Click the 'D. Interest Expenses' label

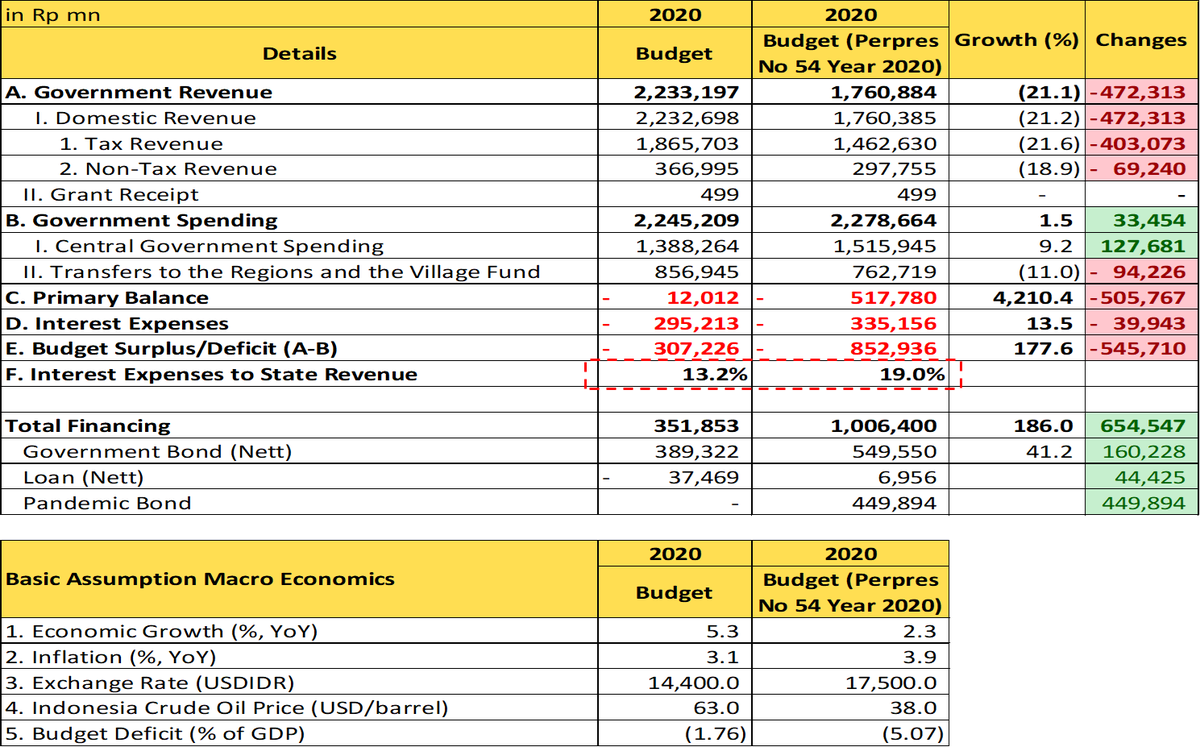[x=117, y=324]
